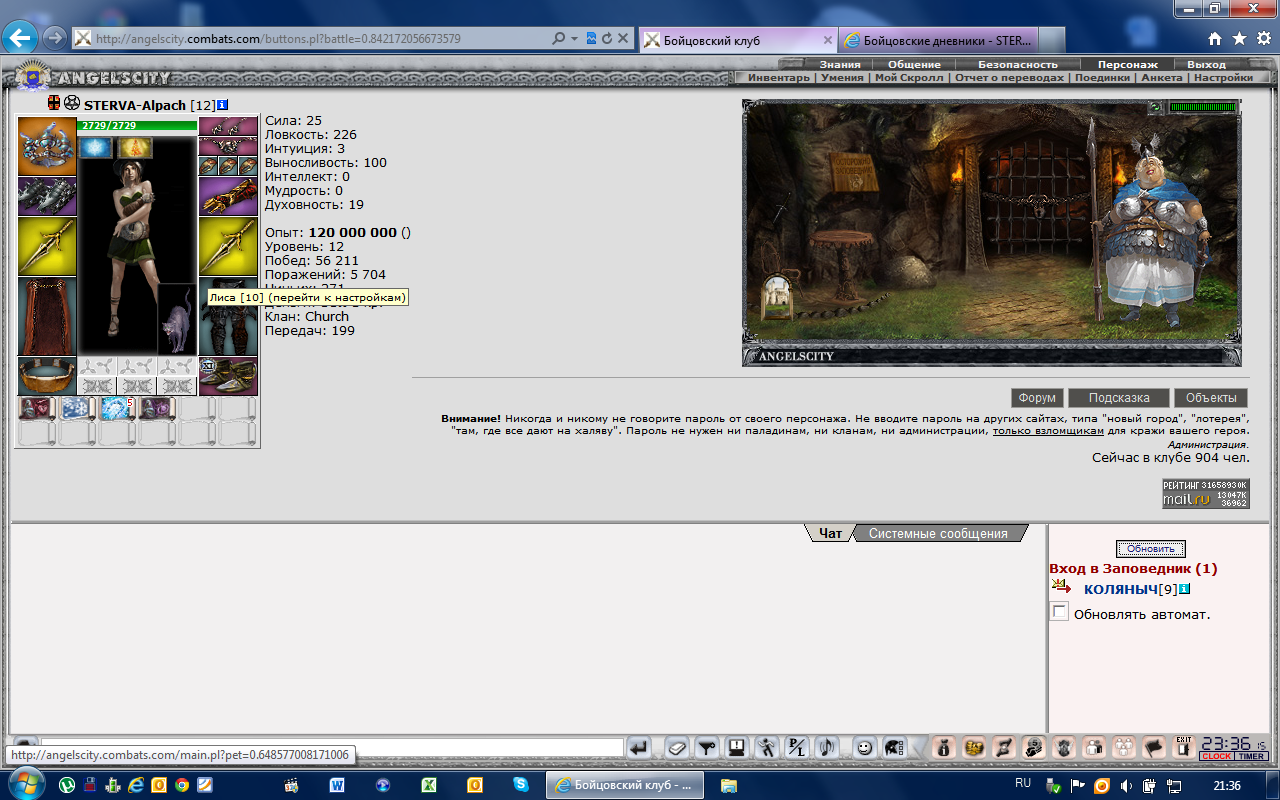Click the Выход menu item
Viewport: 1280px width, 800px height.
pos(1206,64)
